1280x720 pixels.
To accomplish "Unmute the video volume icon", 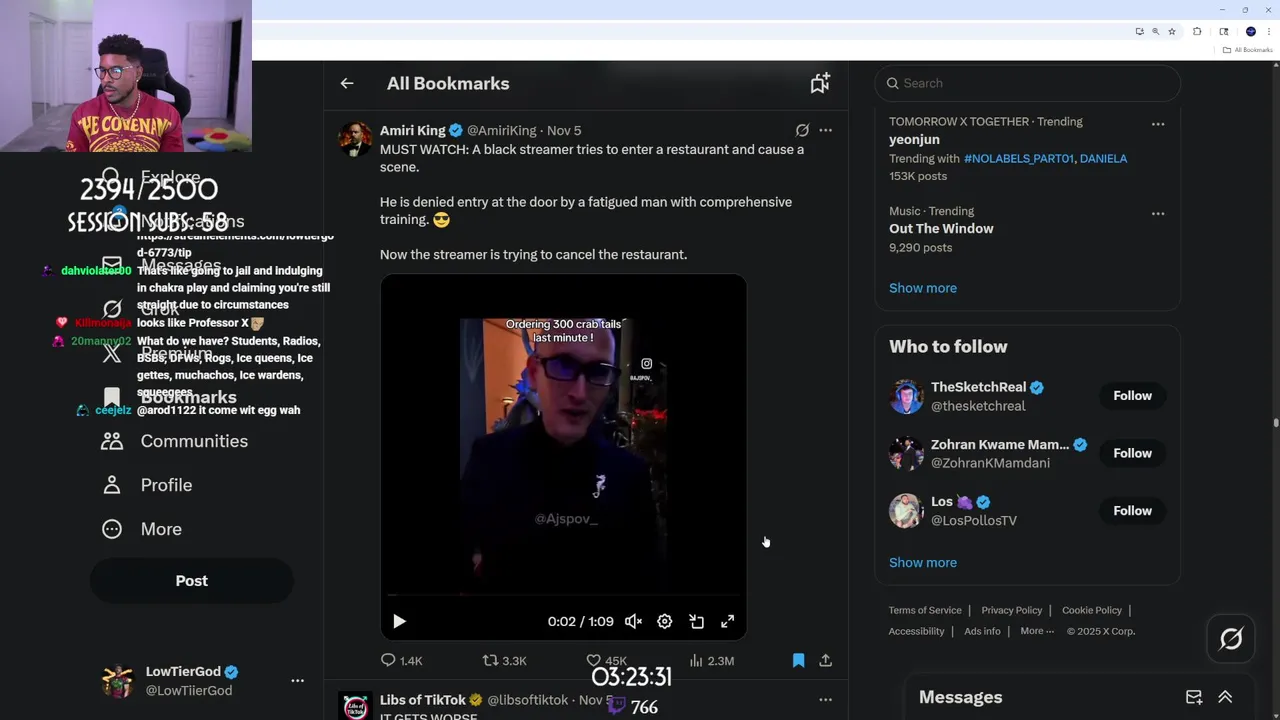I will pos(633,621).
